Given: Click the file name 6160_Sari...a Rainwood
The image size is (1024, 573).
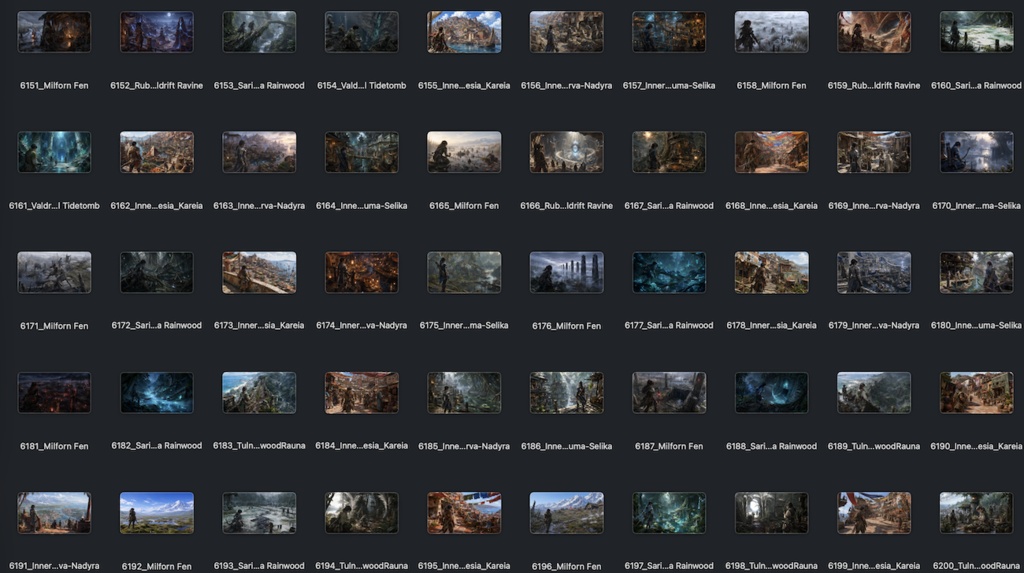Looking at the screenshot, I should [x=976, y=86].
